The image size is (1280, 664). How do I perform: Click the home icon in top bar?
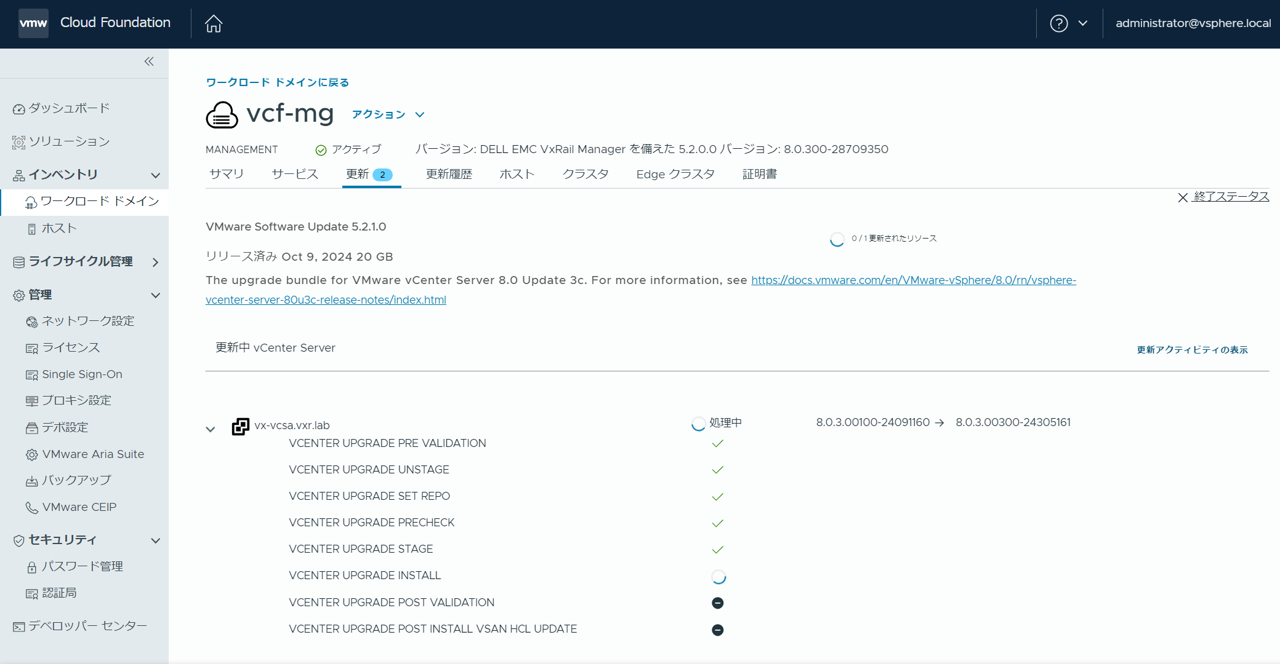[213, 24]
